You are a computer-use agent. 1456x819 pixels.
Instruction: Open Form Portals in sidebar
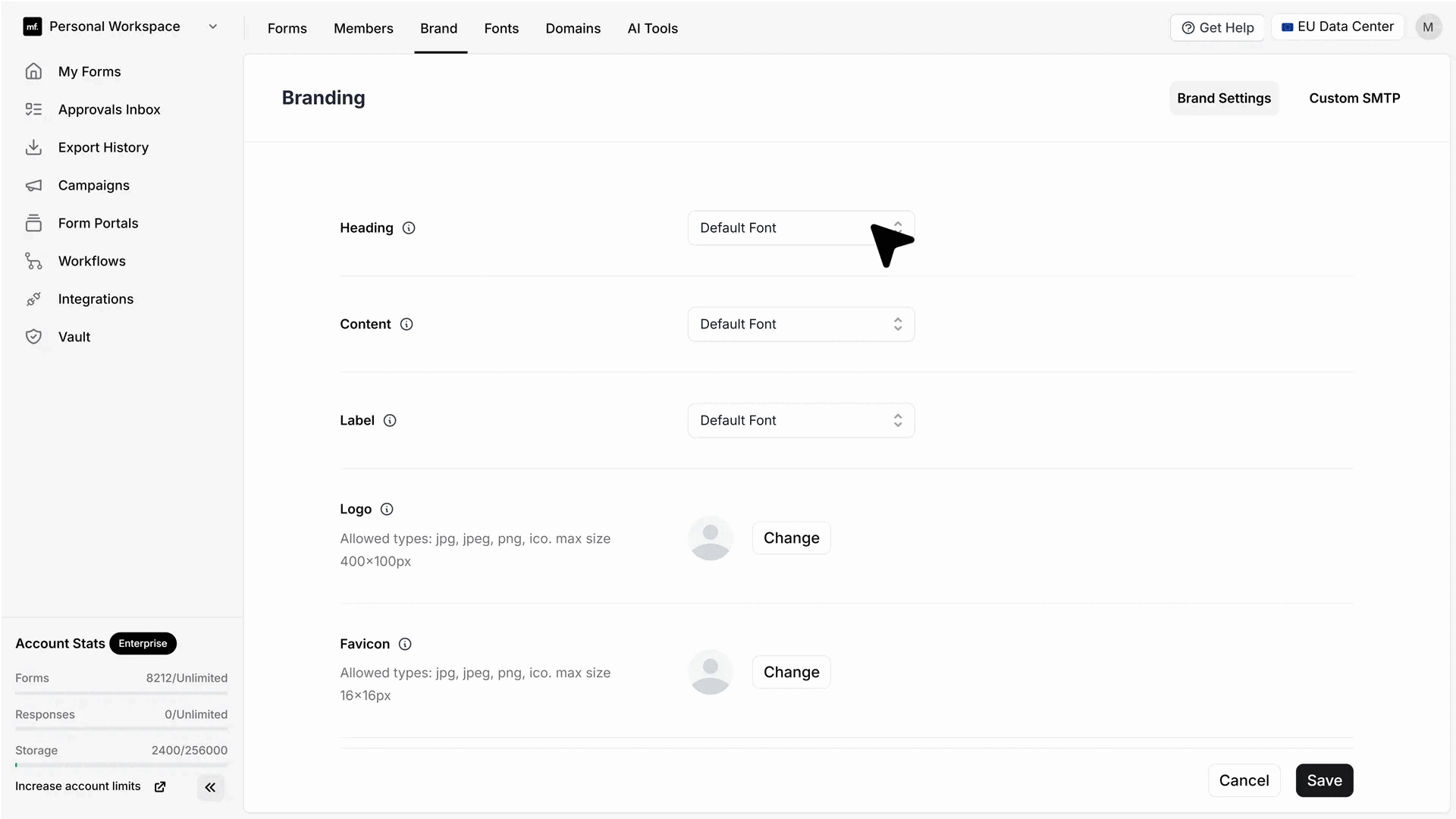pos(99,223)
